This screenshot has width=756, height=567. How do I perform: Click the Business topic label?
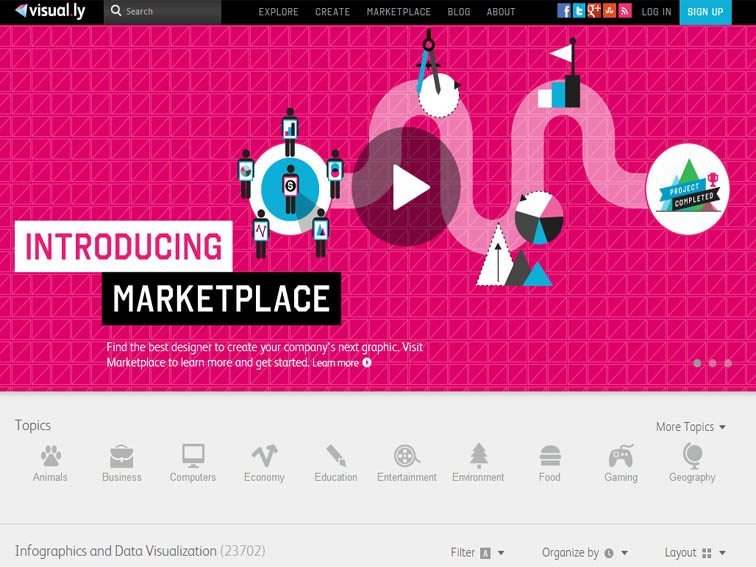[122, 477]
